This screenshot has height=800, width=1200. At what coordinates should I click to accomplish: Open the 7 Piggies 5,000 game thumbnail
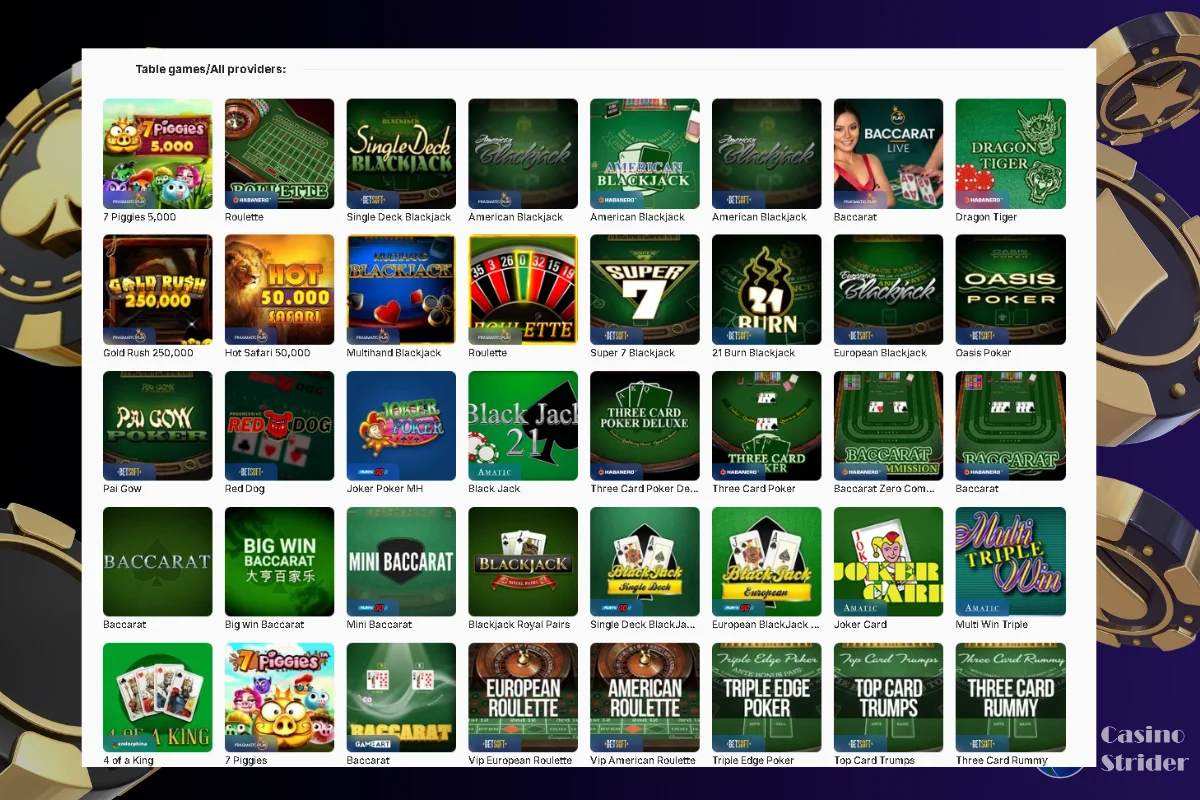pos(157,153)
